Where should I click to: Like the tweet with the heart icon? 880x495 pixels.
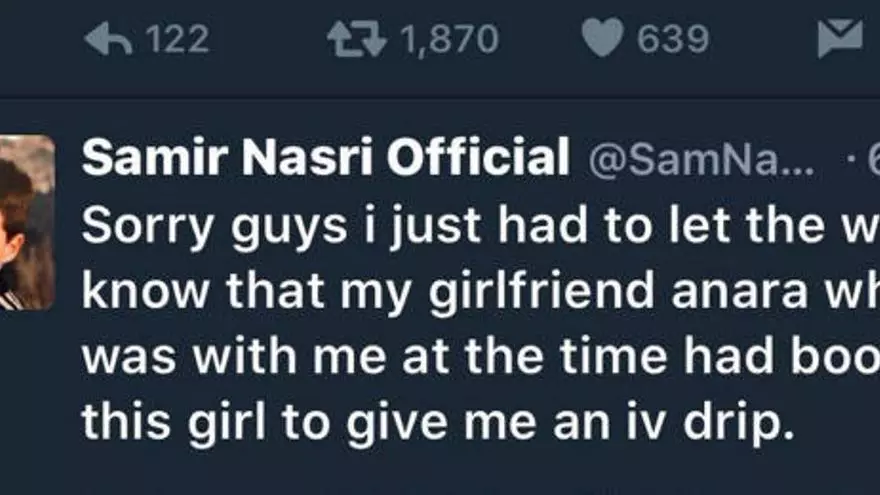[x=603, y=39]
